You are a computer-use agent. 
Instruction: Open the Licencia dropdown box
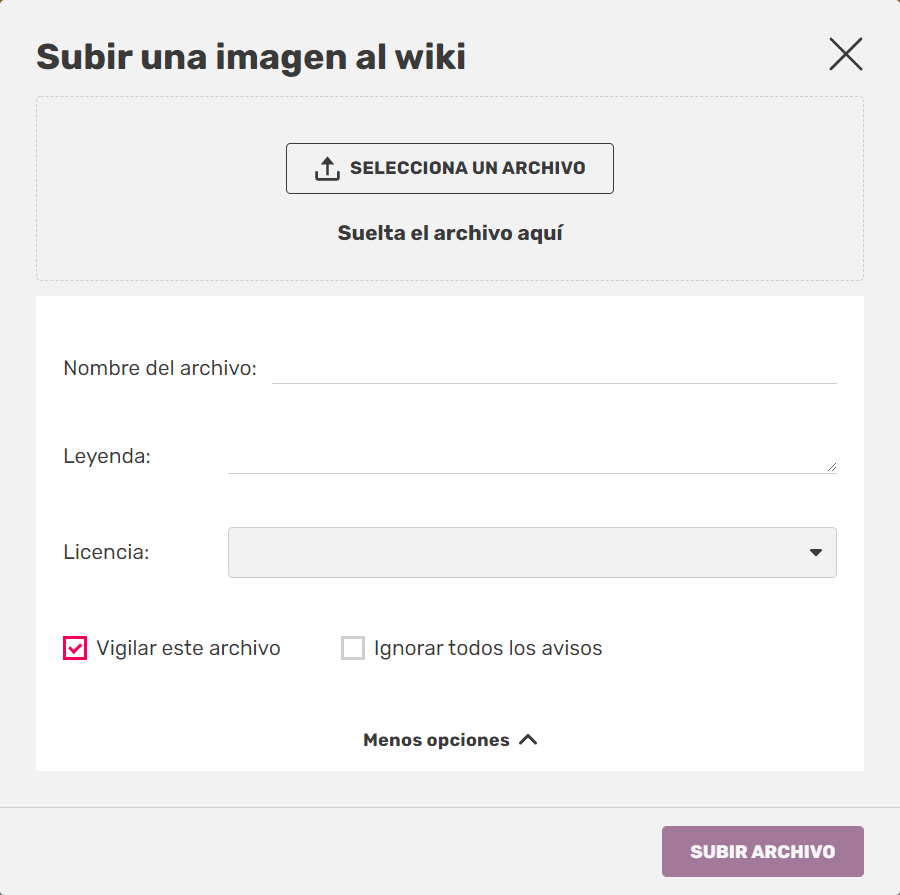[520, 552]
